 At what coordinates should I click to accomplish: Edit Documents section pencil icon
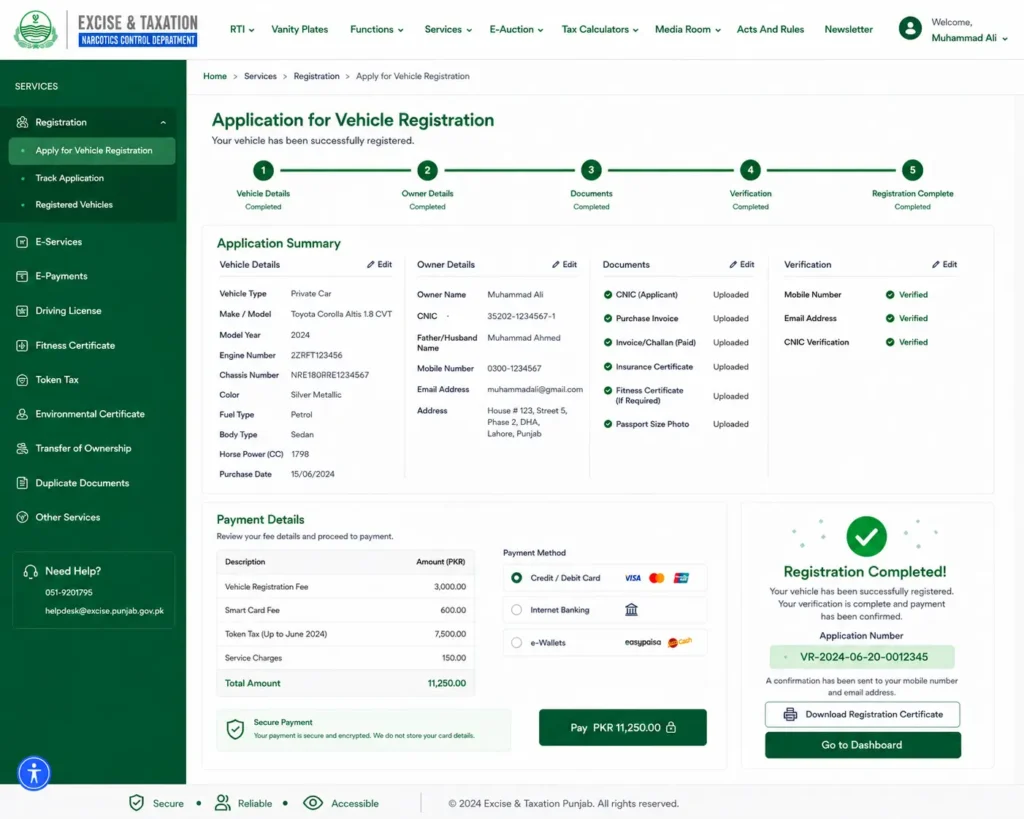[x=733, y=265]
